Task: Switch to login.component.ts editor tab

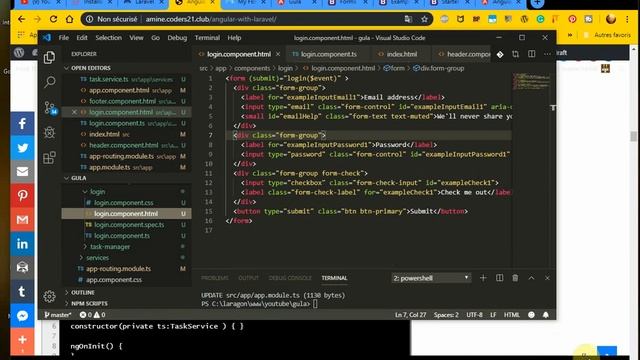Action: (x=329, y=54)
